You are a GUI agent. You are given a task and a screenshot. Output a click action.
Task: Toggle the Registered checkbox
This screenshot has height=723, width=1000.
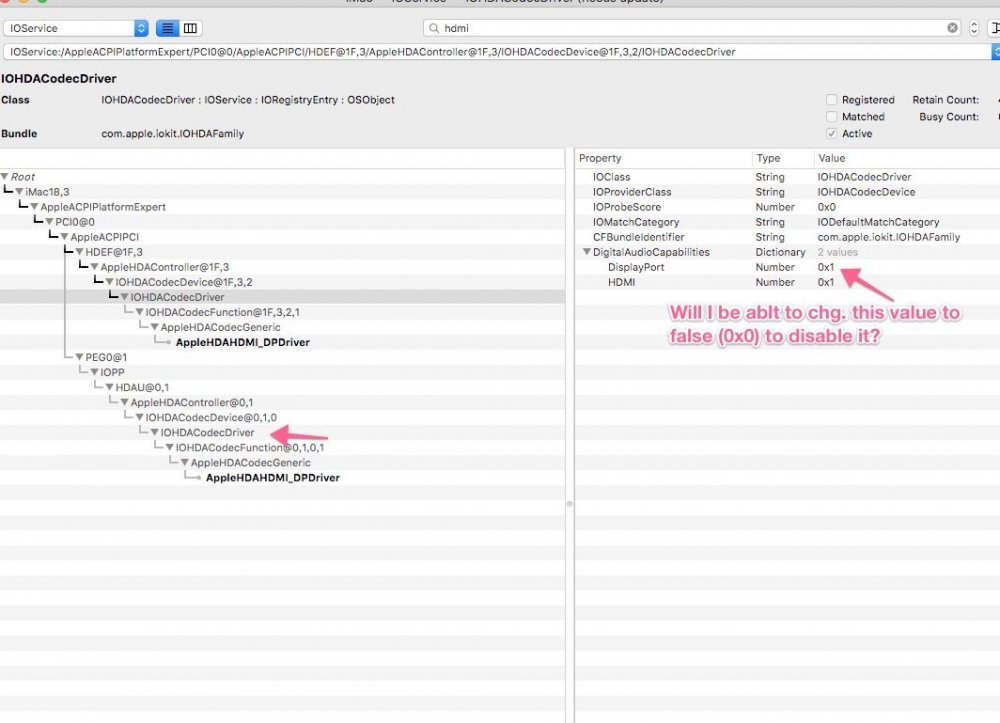(x=832, y=99)
